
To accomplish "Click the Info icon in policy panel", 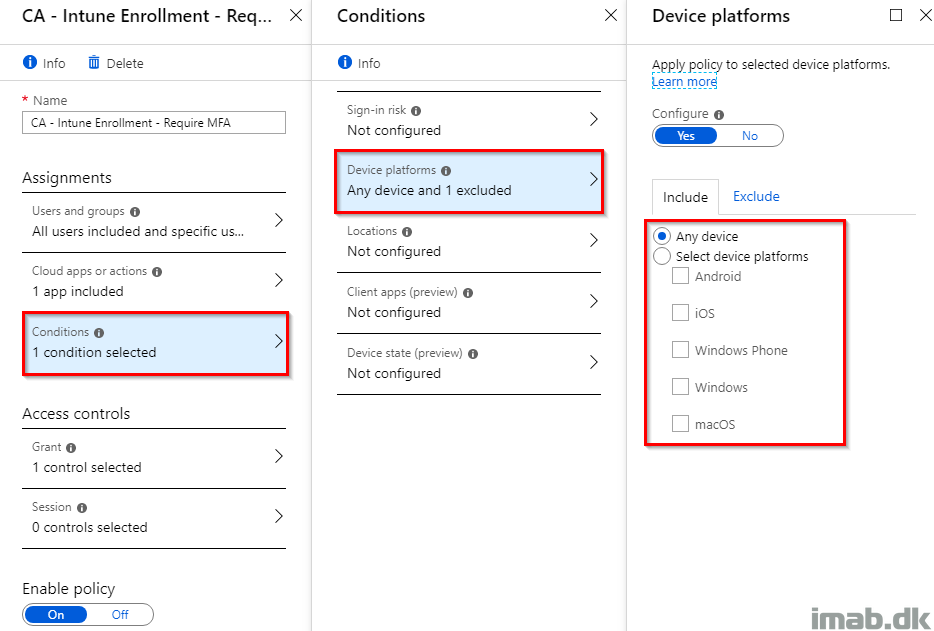I will pos(30,63).
